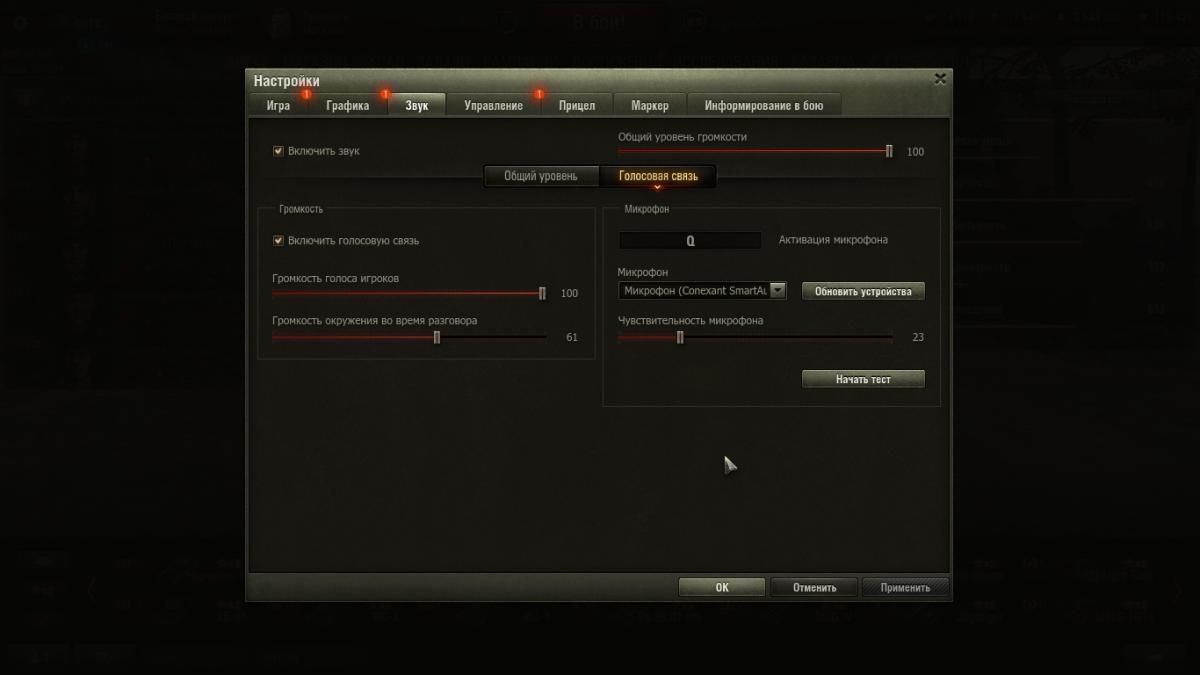Expand the Микрофон device dropdown
The height and width of the screenshot is (675, 1200).
click(779, 291)
